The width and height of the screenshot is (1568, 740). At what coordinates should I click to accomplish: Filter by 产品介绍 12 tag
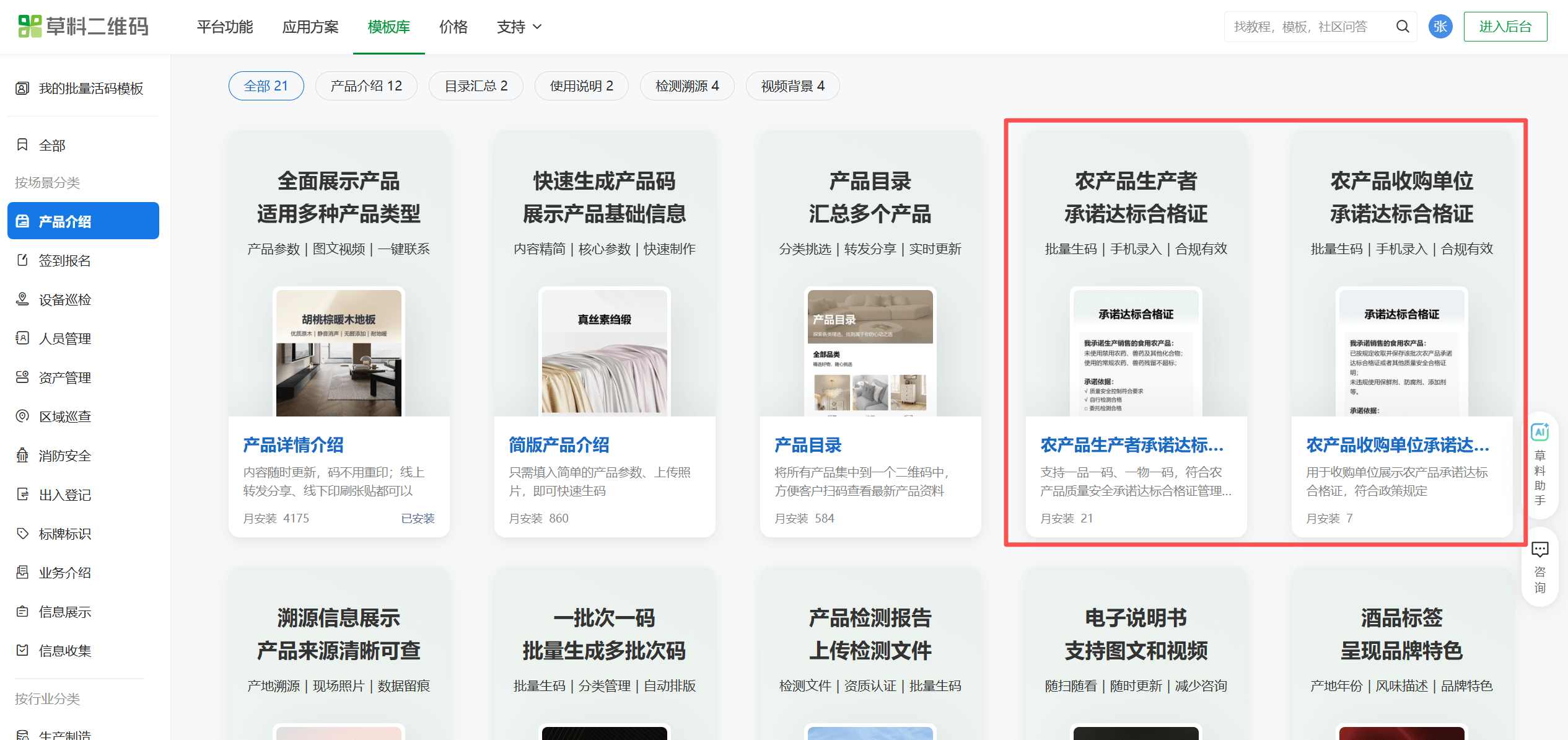coord(366,86)
